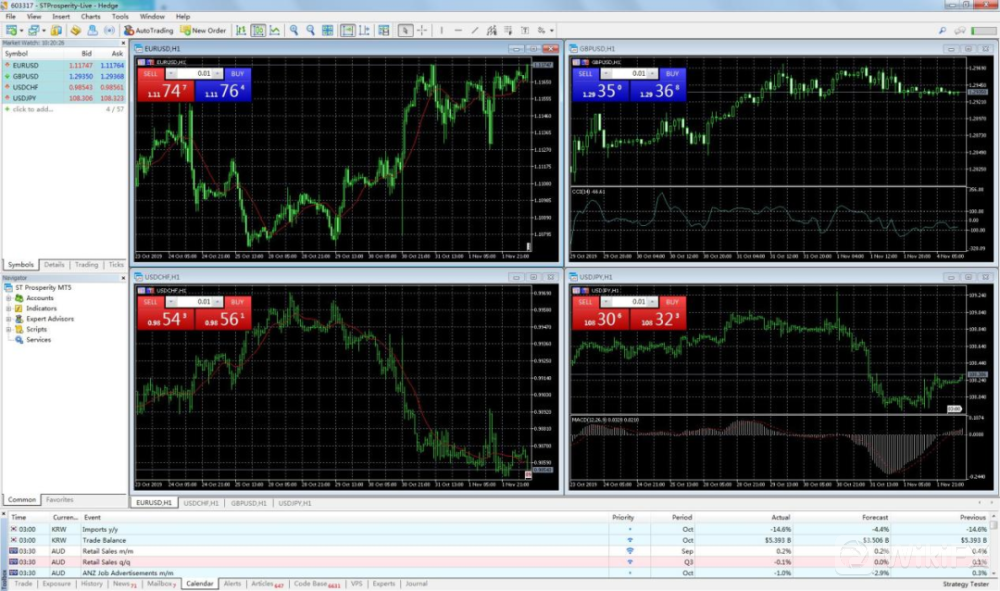Toggle chart auto scroll
Screen dimensions: 1000x591
click(x=348, y=30)
